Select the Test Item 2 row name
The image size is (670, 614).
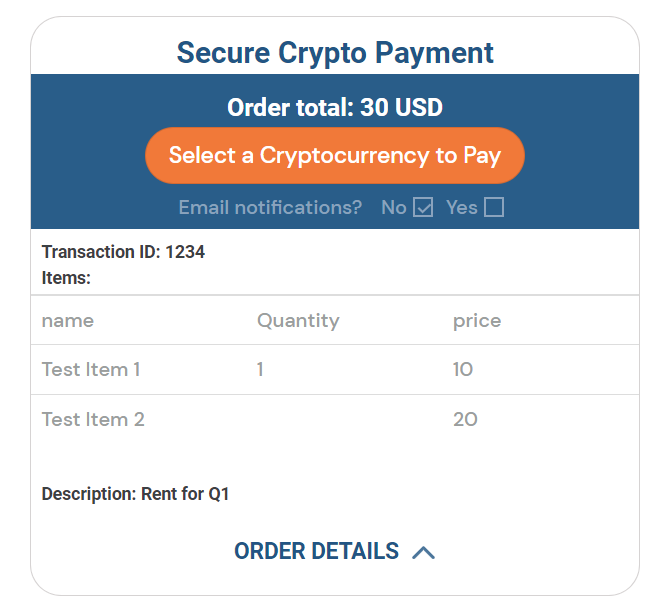click(x=93, y=420)
